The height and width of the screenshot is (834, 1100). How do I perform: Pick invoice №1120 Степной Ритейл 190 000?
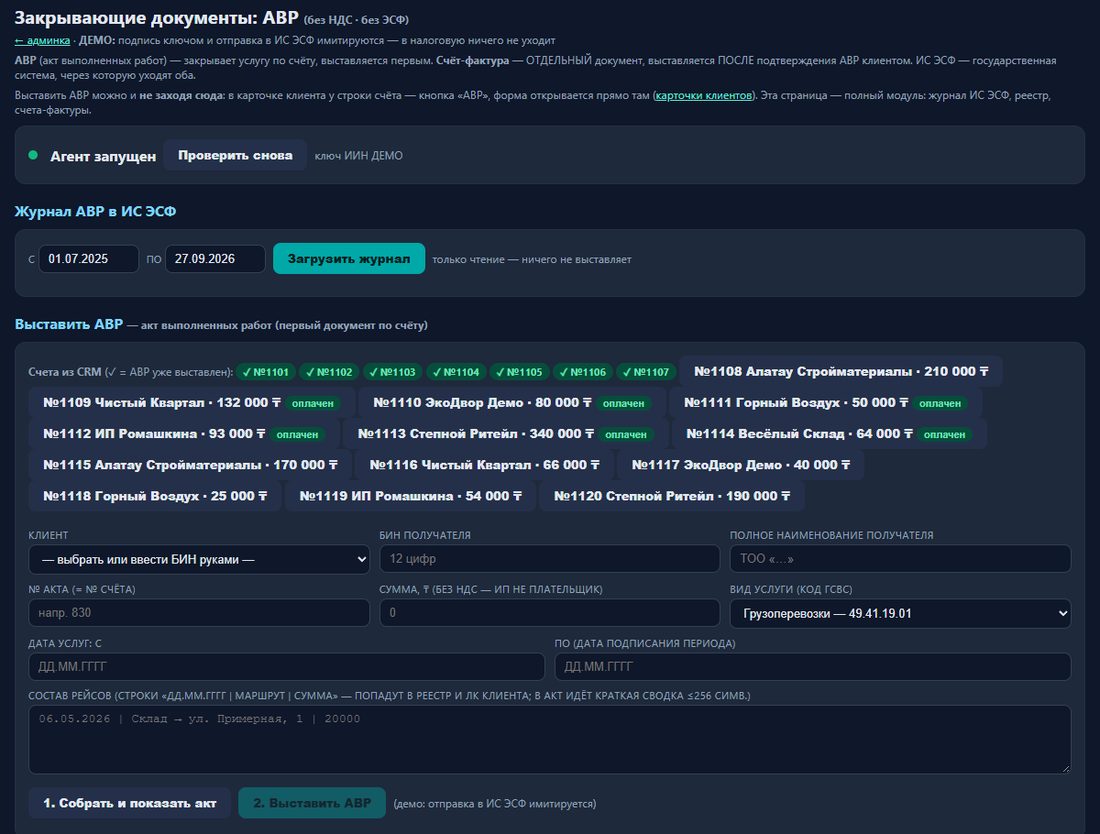point(671,496)
